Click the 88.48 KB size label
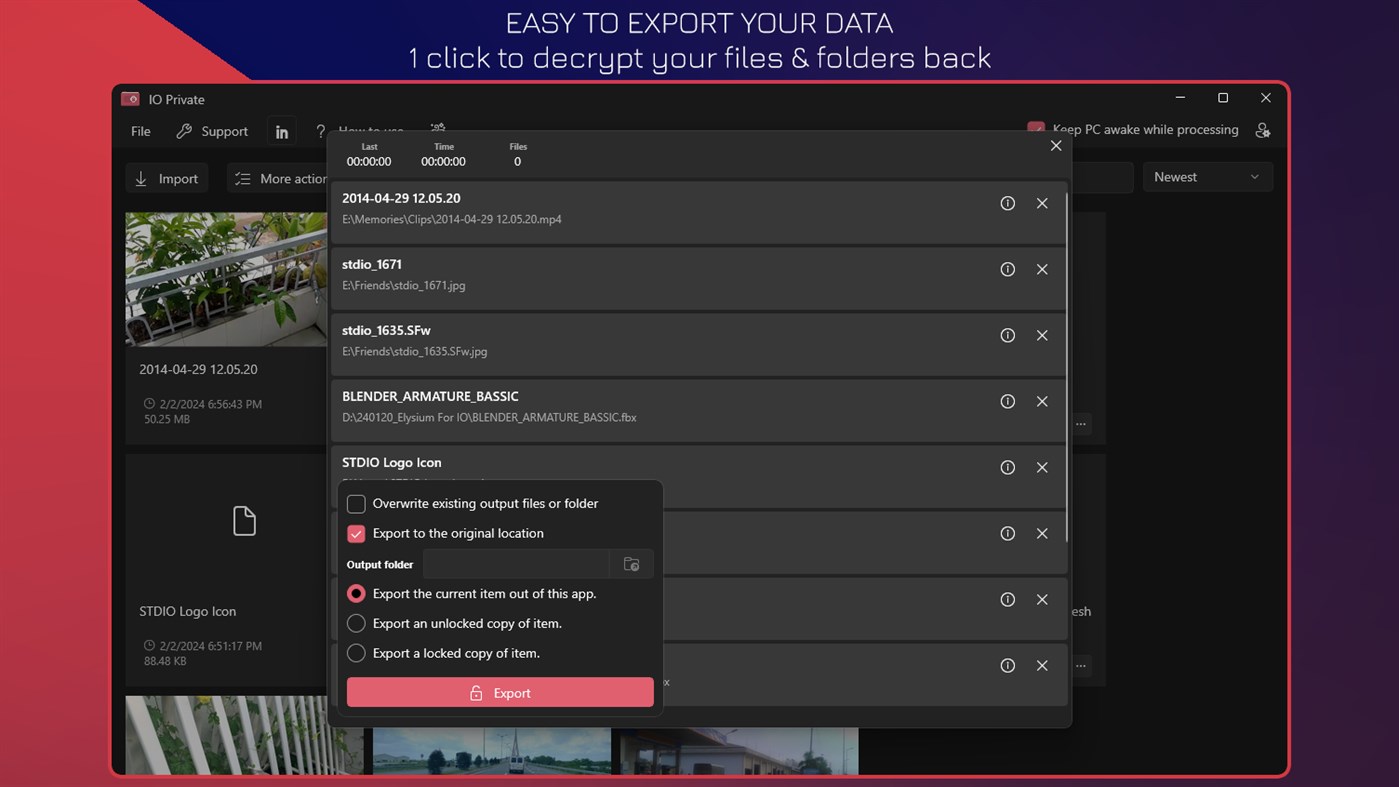Viewport: 1399px width, 787px height. coord(165,661)
